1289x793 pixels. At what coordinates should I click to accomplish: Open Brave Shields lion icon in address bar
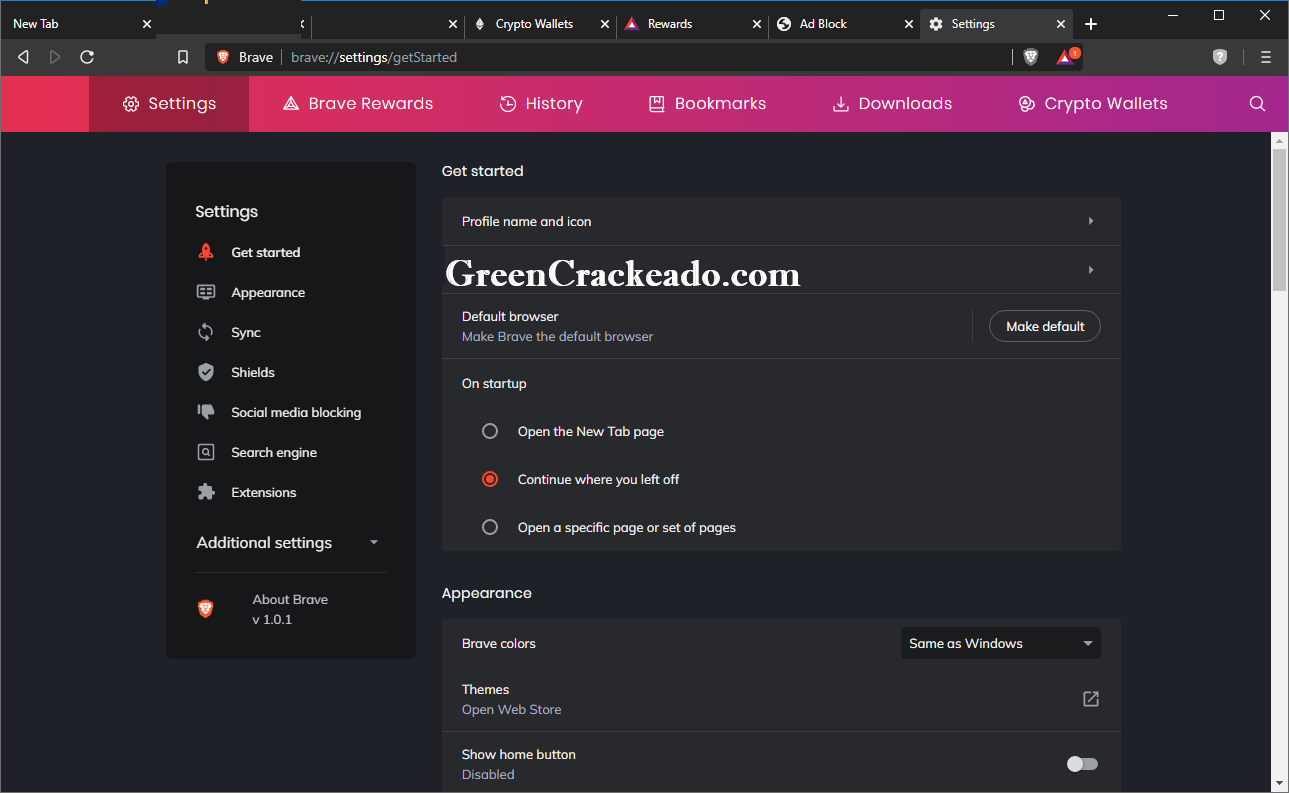coord(1031,57)
